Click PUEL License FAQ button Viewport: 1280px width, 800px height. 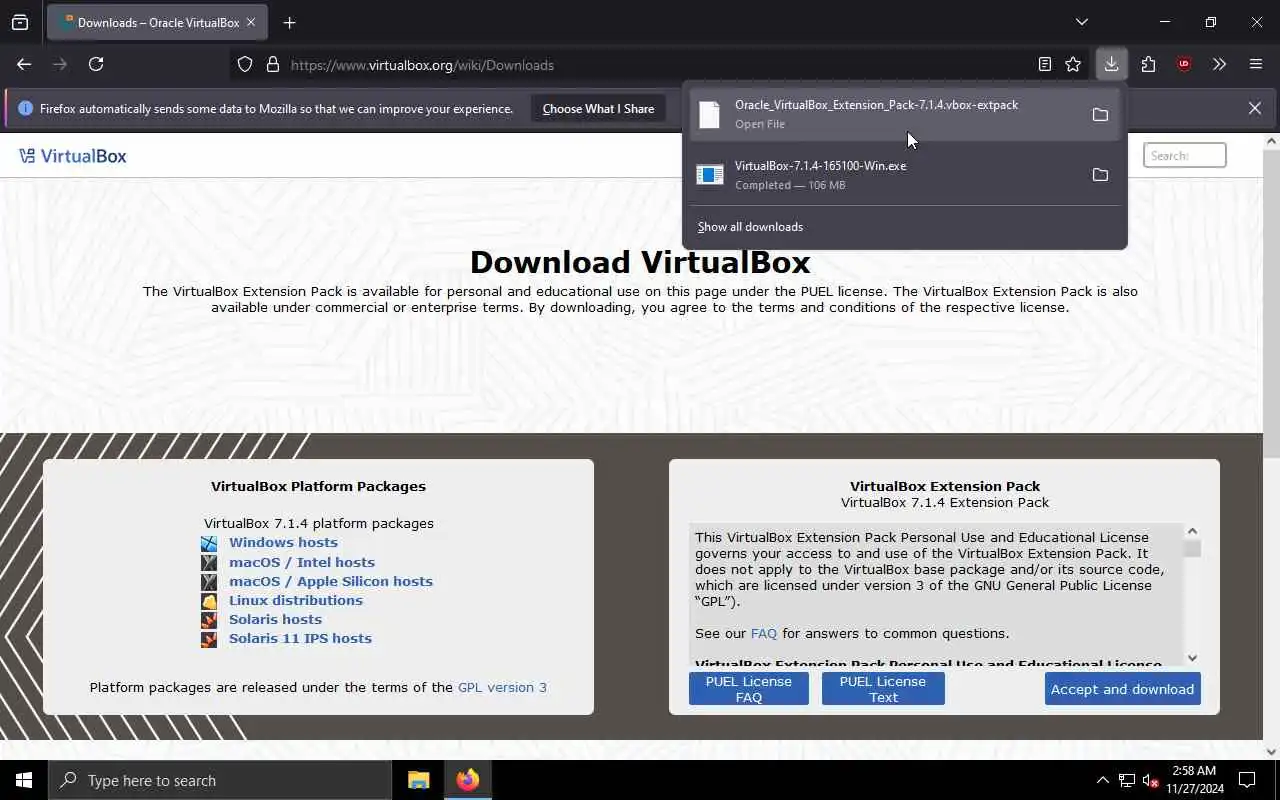(749, 689)
